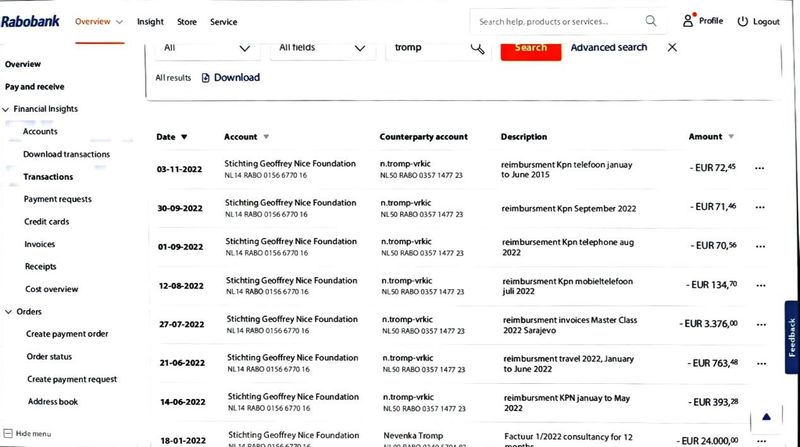This screenshot has width=800, height=447.
Task: Open the Profile icon menu
Action: [688, 20]
